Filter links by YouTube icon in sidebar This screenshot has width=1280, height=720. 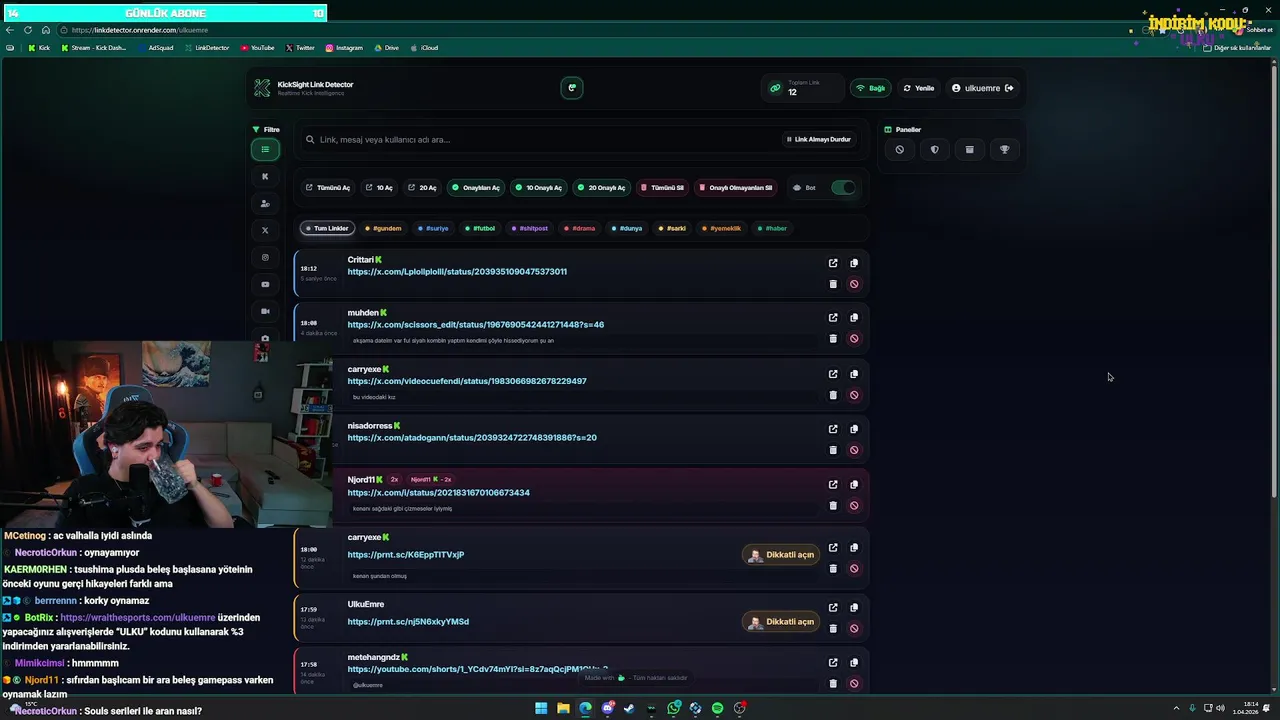pyautogui.click(x=265, y=285)
